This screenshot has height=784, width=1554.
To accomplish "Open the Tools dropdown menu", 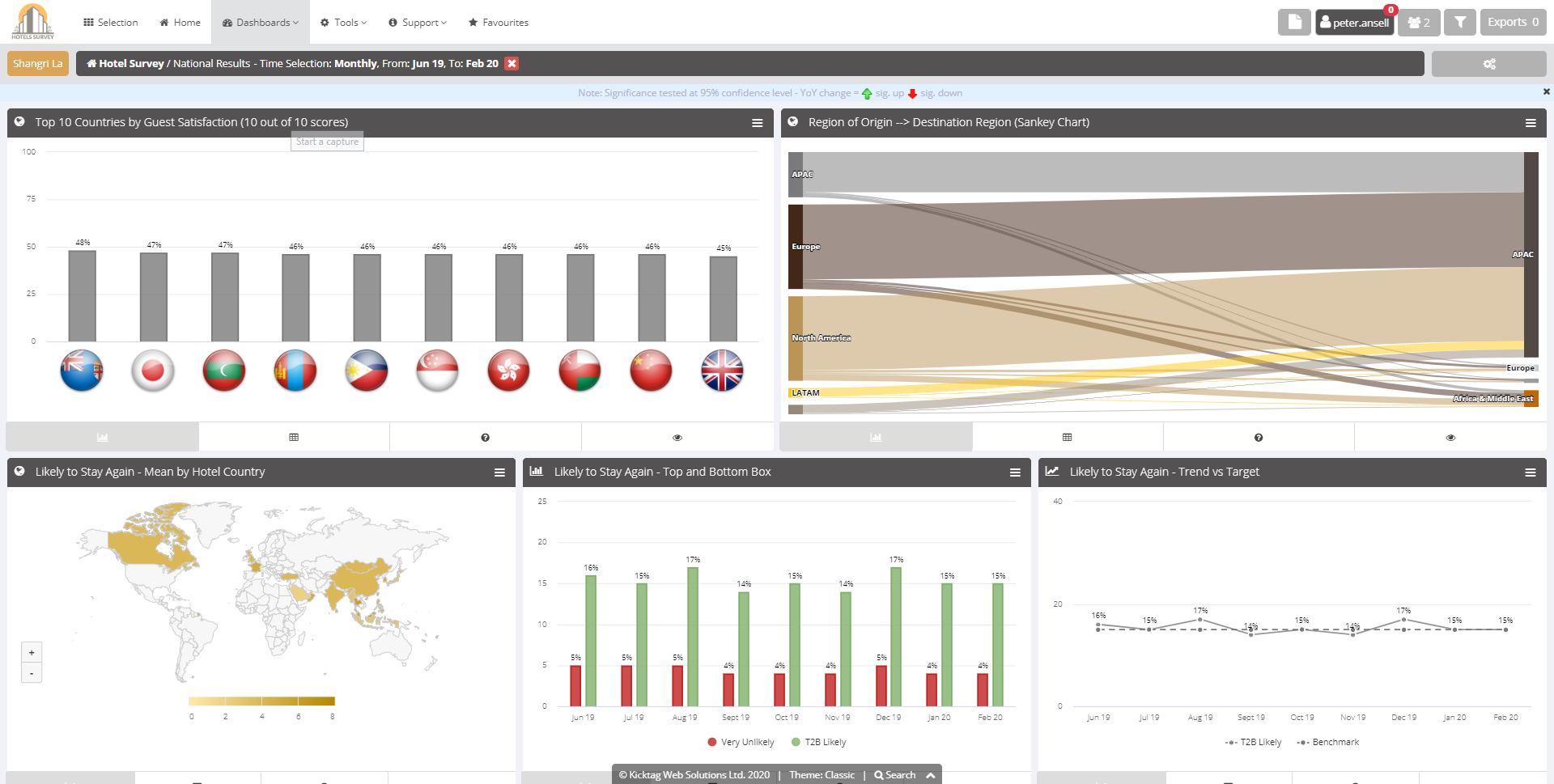I will click(343, 23).
